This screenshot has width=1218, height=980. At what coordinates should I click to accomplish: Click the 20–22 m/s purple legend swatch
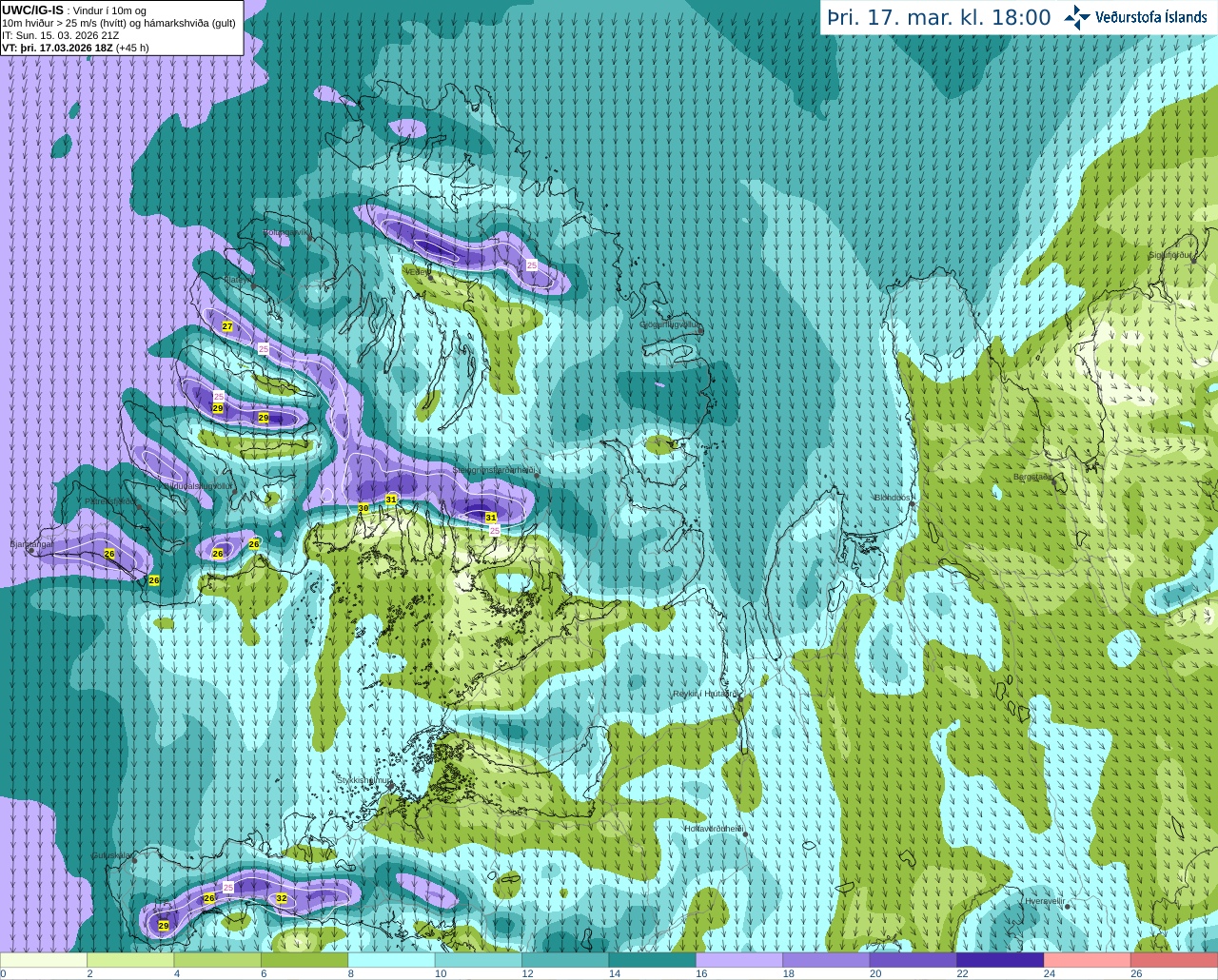pyautogui.click(x=913, y=960)
